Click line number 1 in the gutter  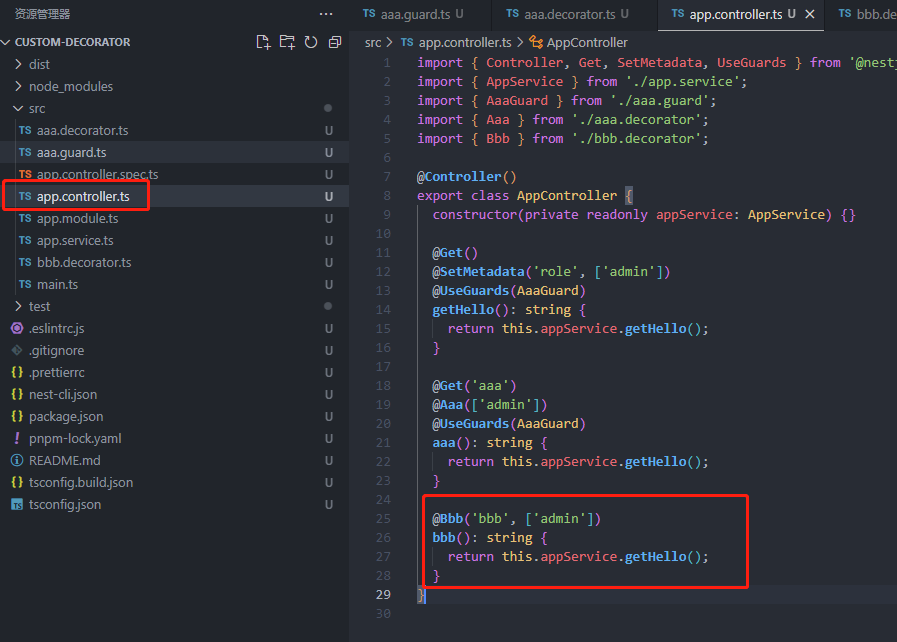tap(387, 62)
